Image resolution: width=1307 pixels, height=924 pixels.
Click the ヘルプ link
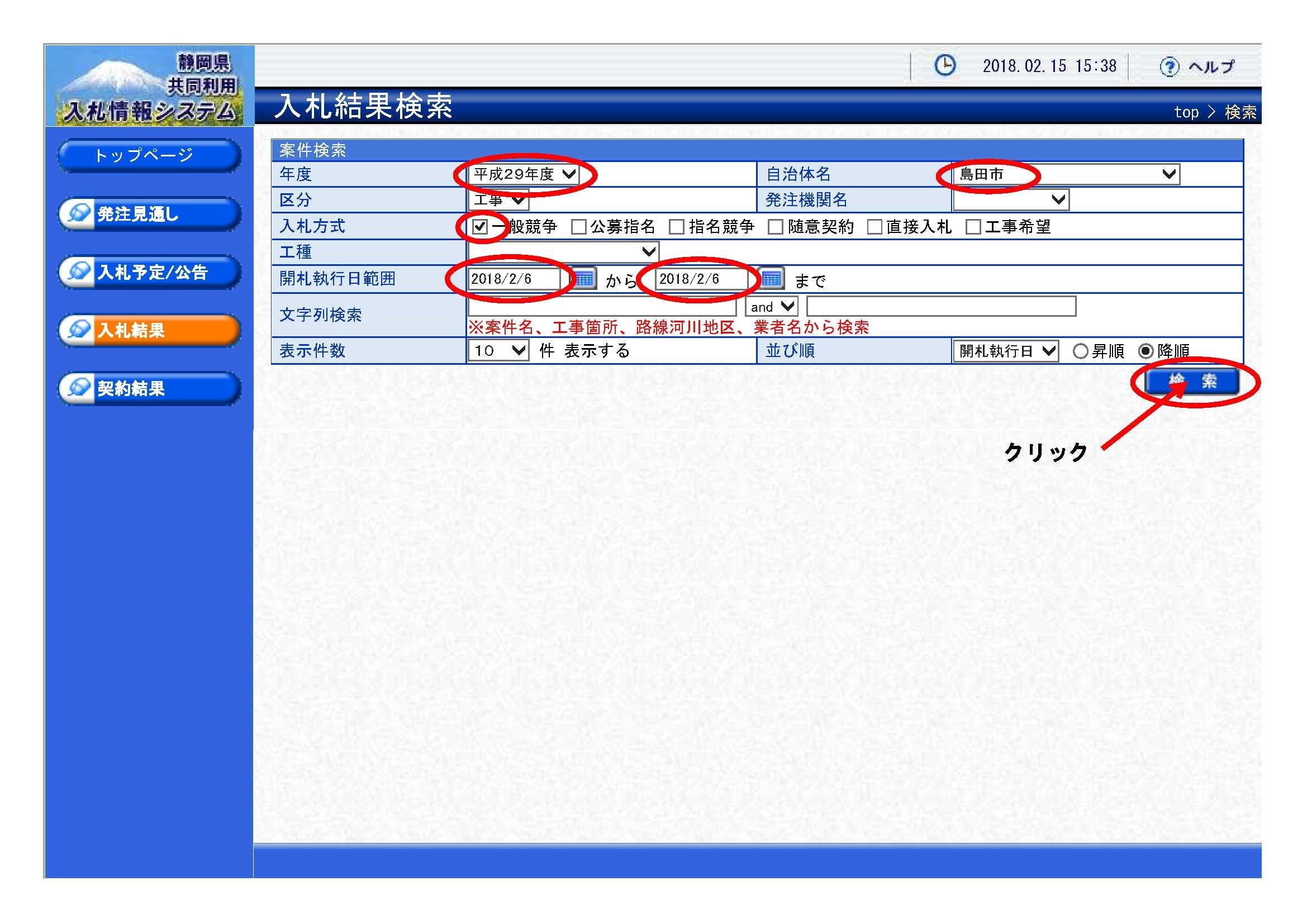pyautogui.click(x=1211, y=66)
